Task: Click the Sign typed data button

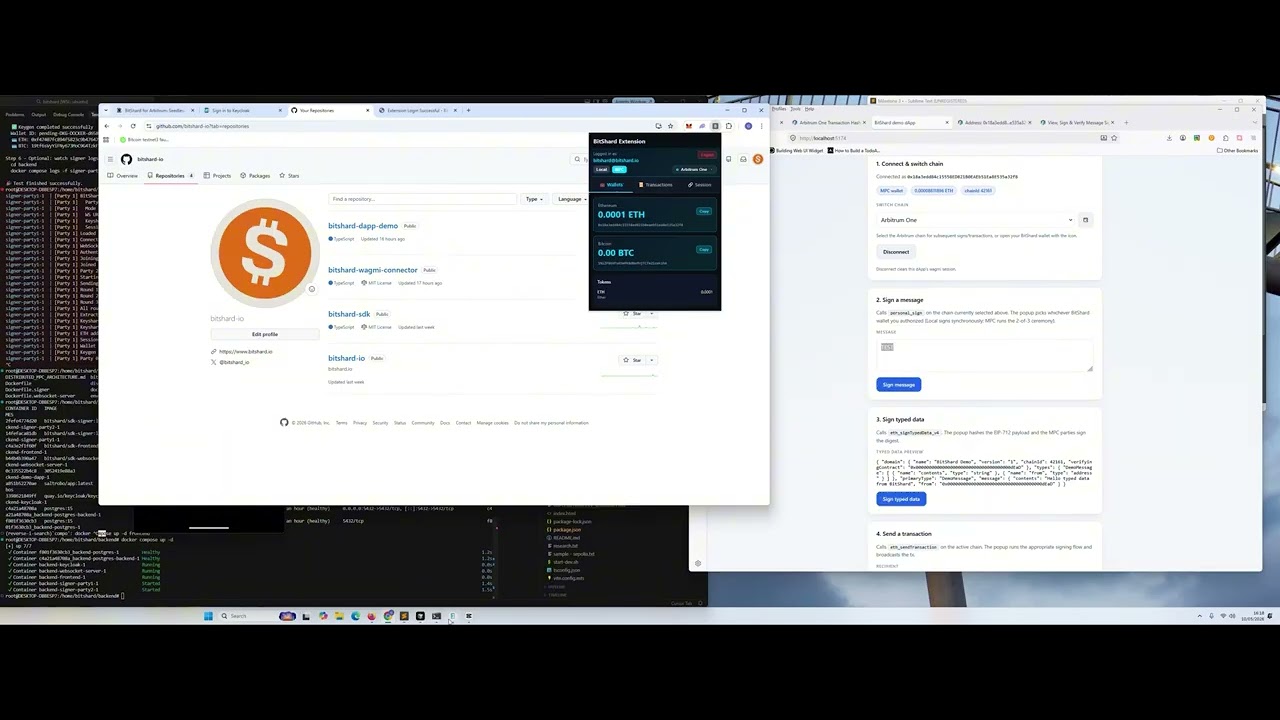Action: [x=901, y=499]
